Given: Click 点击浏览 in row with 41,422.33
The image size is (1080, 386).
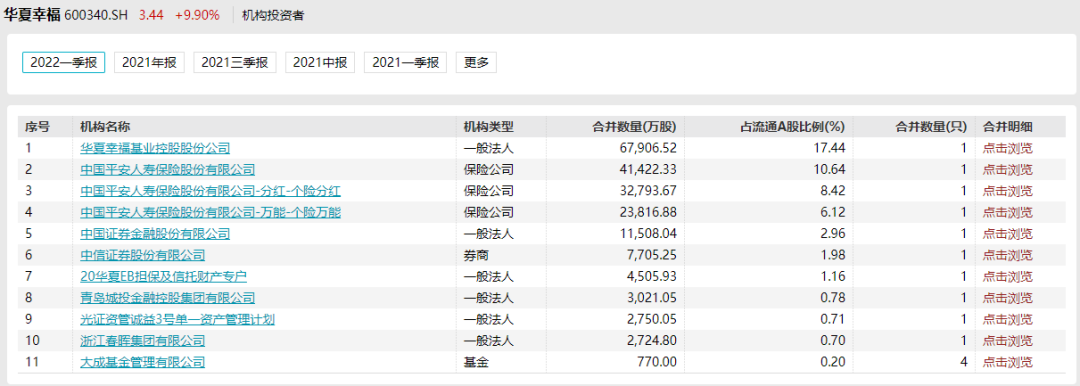Looking at the screenshot, I should point(1008,169).
